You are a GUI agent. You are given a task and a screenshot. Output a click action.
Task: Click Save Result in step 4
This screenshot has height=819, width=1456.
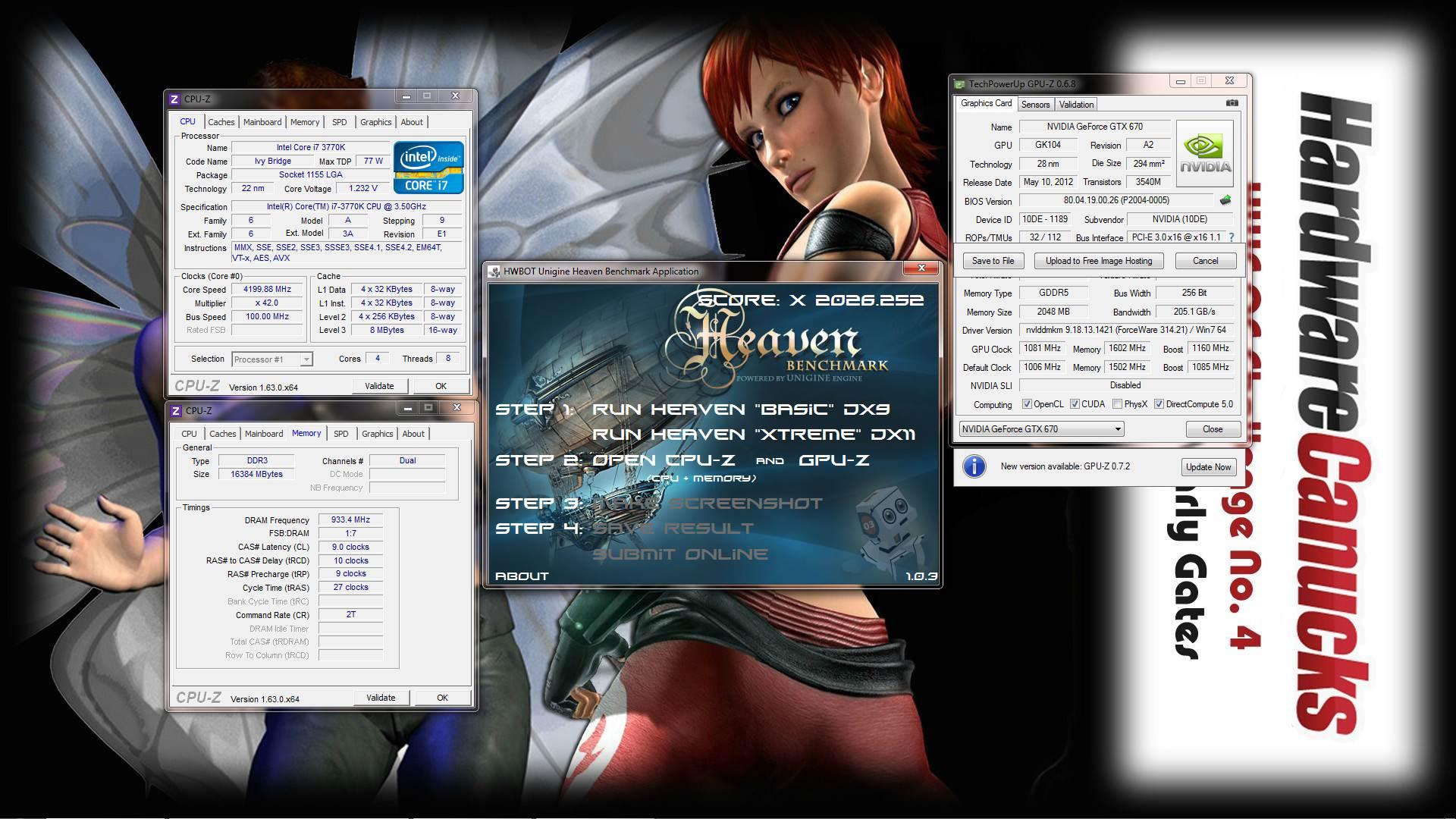point(673,529)
